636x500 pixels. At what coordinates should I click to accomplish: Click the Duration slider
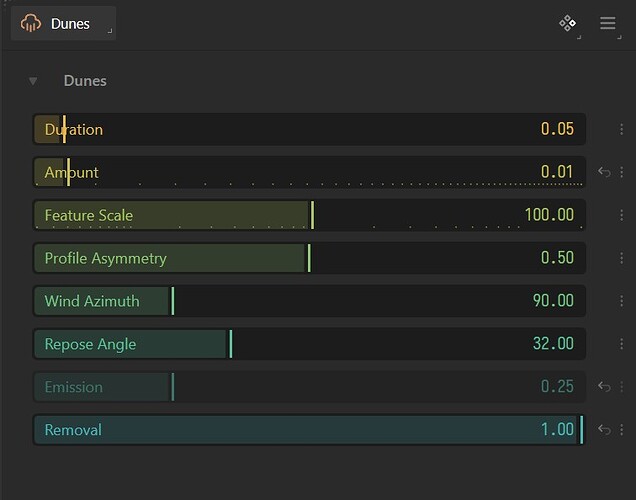point(309,129)
